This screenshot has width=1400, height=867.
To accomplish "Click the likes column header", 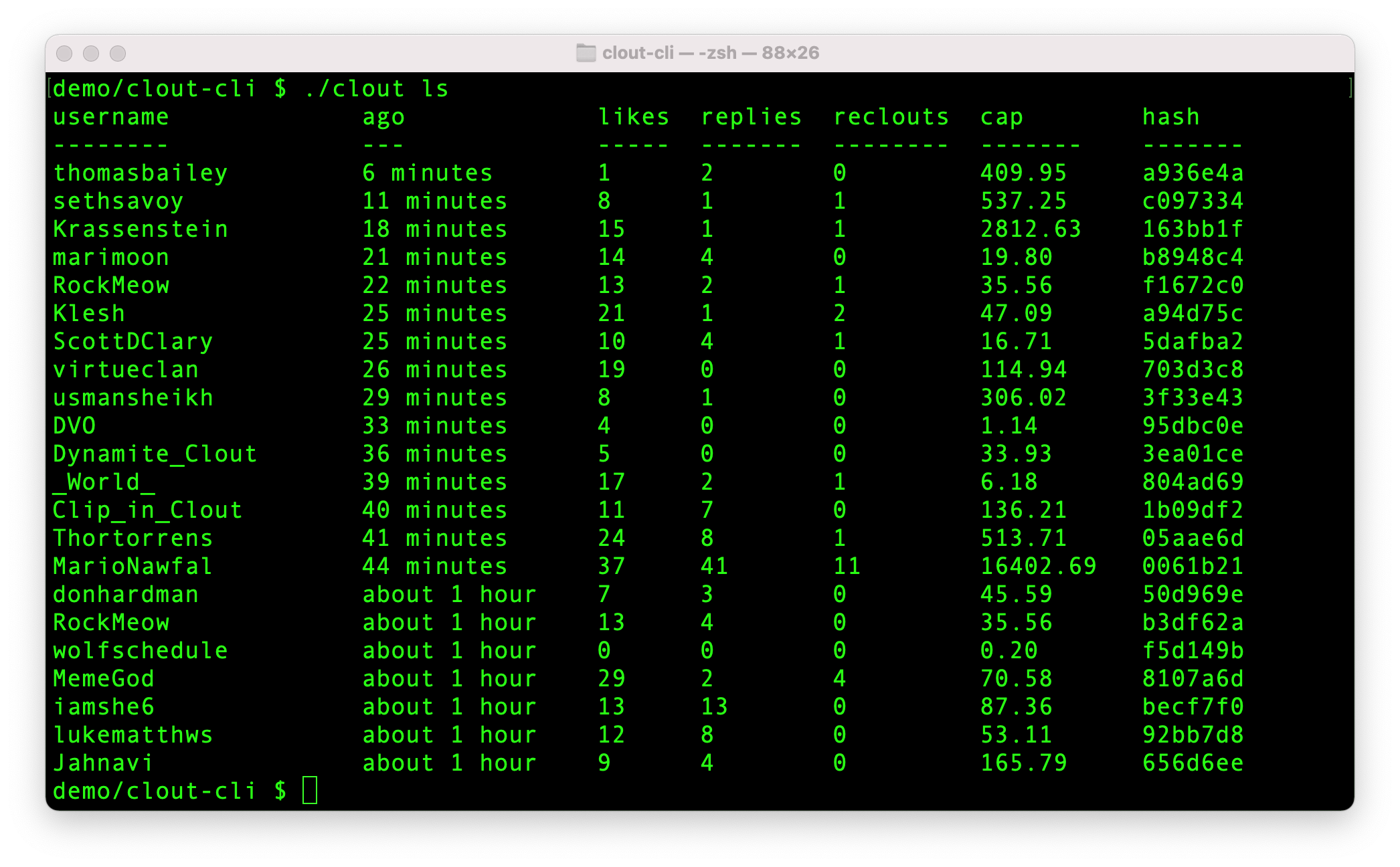I will [x=633, y=117].
